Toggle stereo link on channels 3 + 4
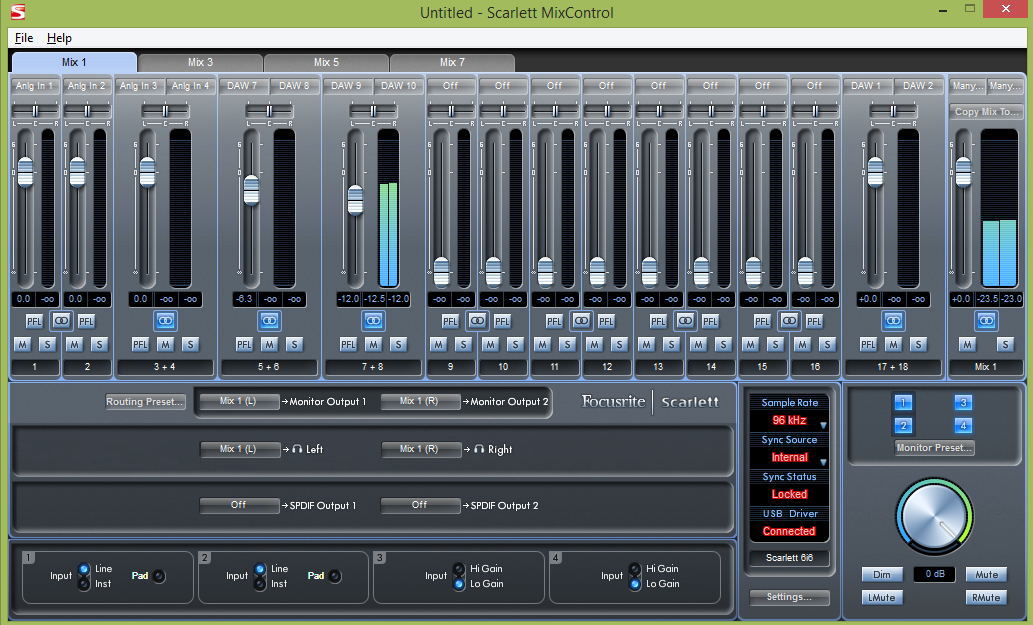This screenshot has height=625, width=1033. tap(165, 320)
